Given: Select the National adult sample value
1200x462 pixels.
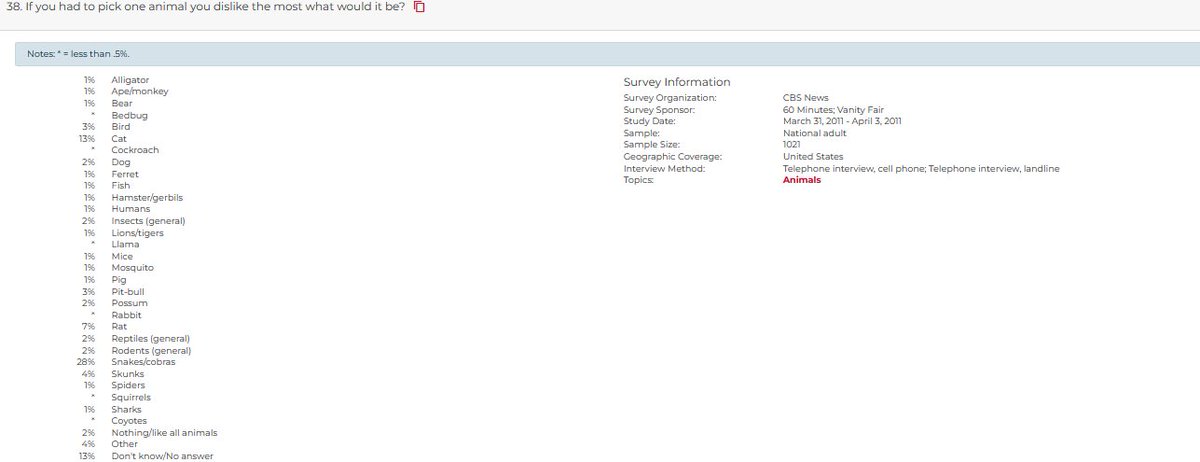Looking at the screenshot, I should coord(815,133).
